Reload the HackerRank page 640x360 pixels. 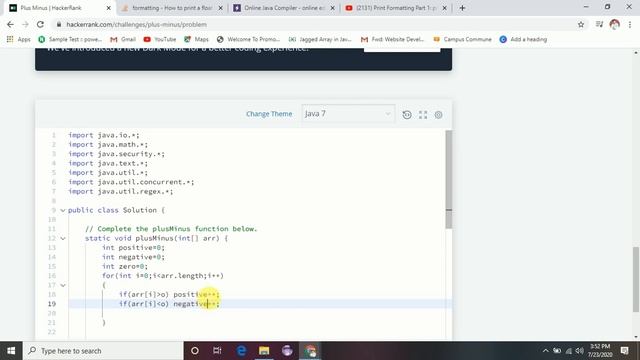click(x=40, y=24)
